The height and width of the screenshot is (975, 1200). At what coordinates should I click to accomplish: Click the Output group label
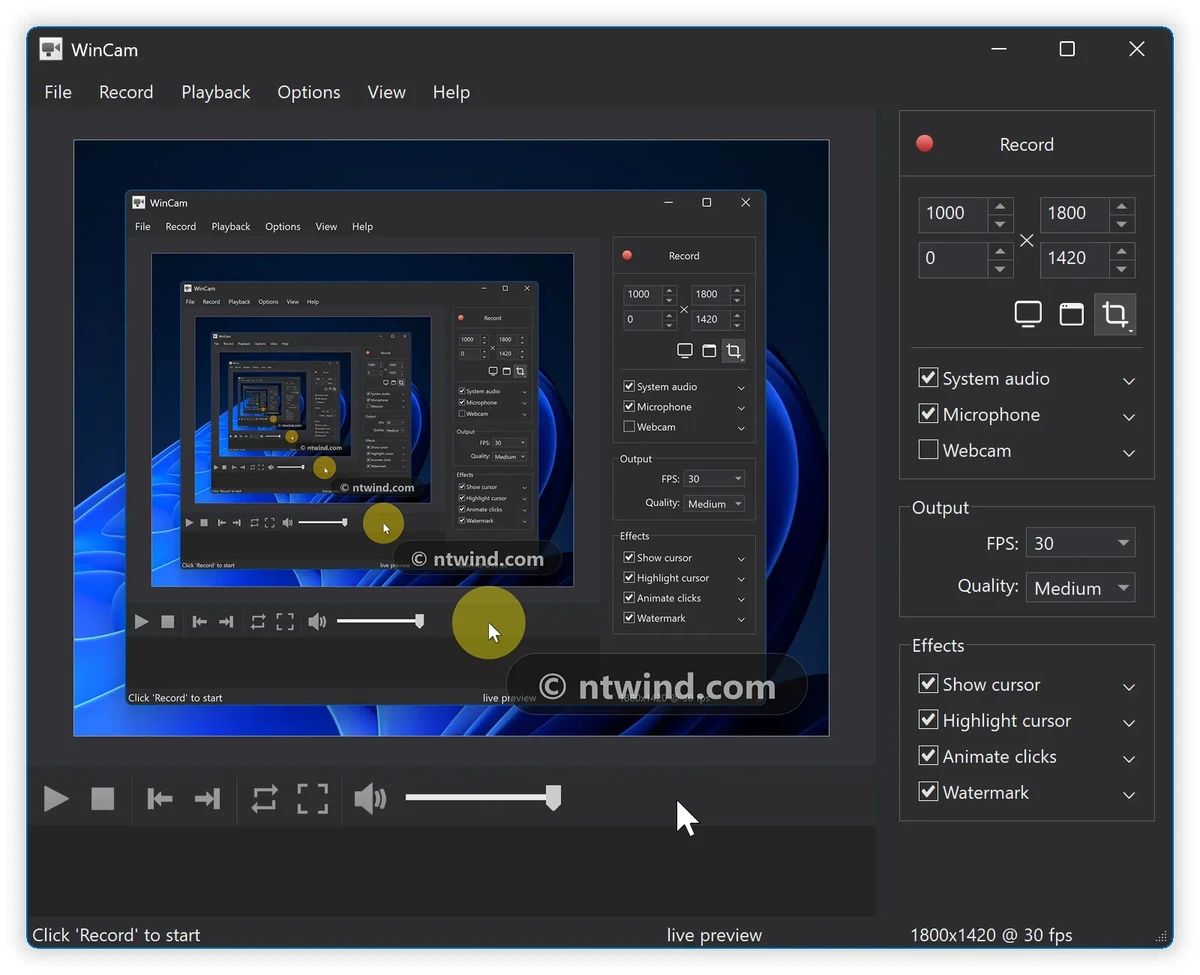pyautogui.click(x=940, y=507)
